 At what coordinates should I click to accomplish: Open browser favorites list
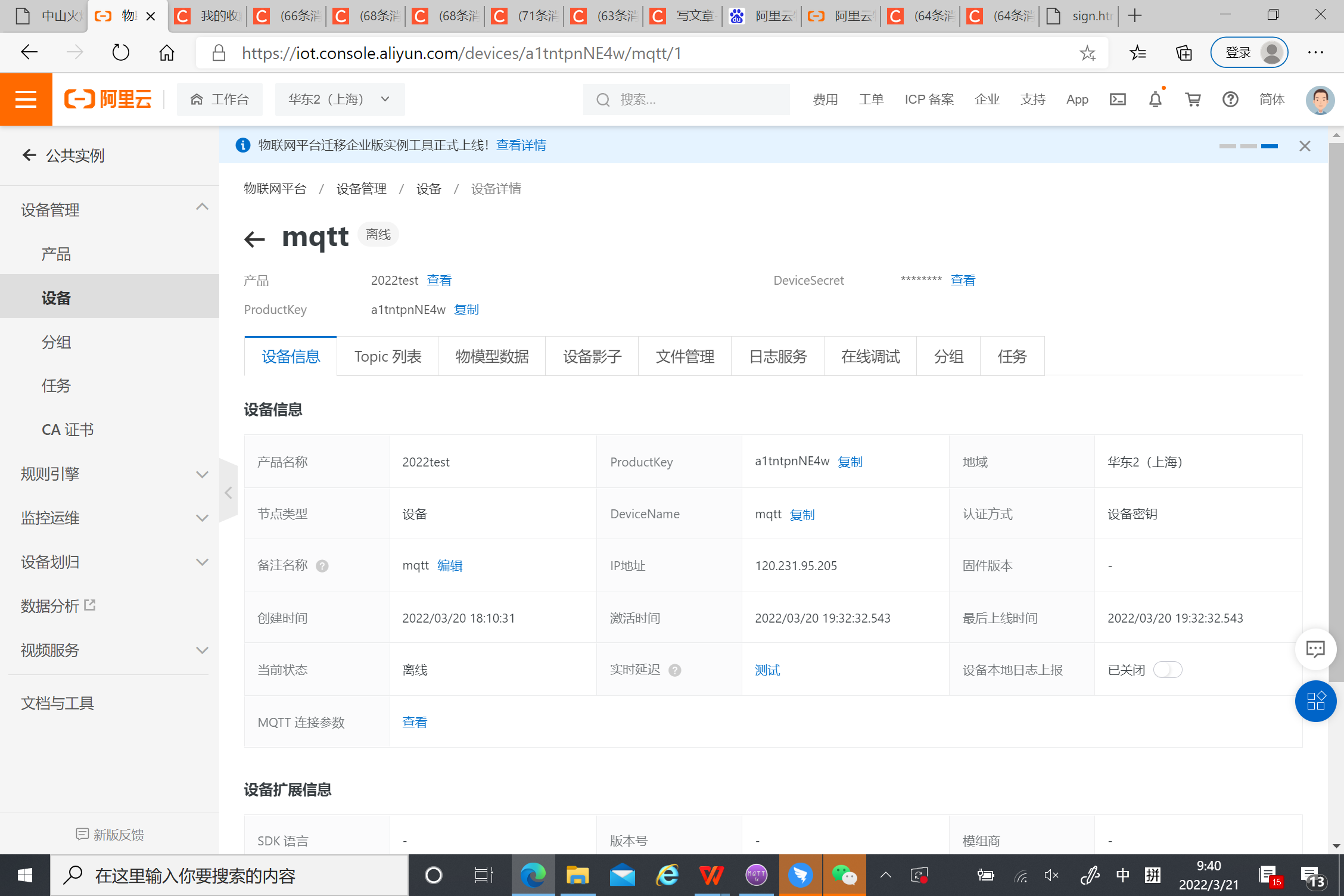(x=1137, y=53)
